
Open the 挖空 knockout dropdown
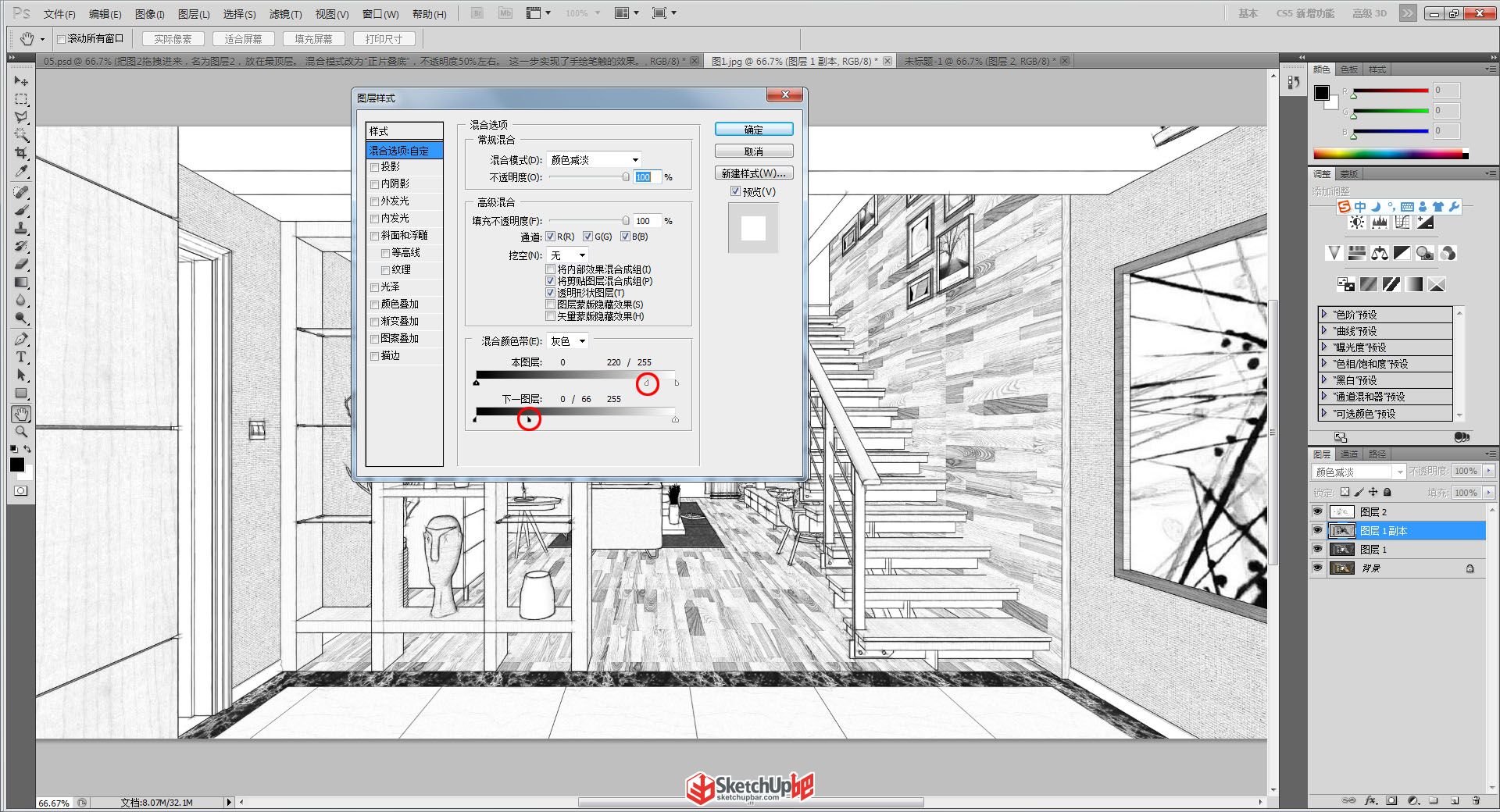[x=567, y=255]
